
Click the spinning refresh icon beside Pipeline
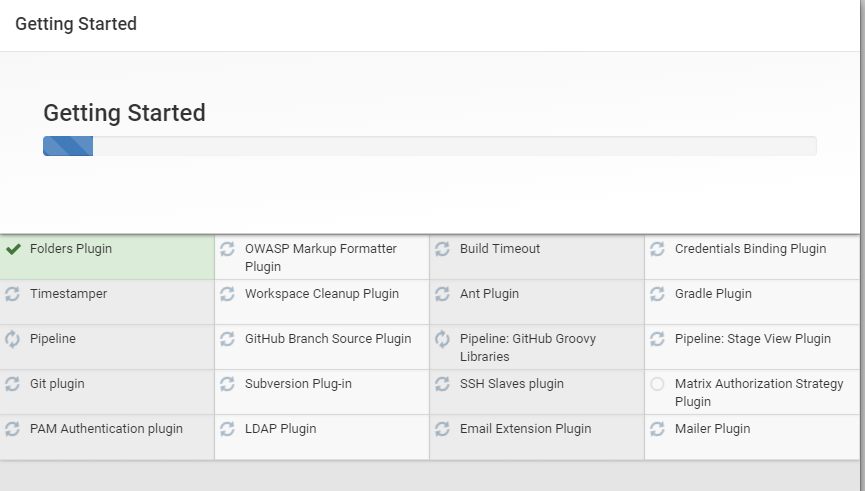click(13, 339)
